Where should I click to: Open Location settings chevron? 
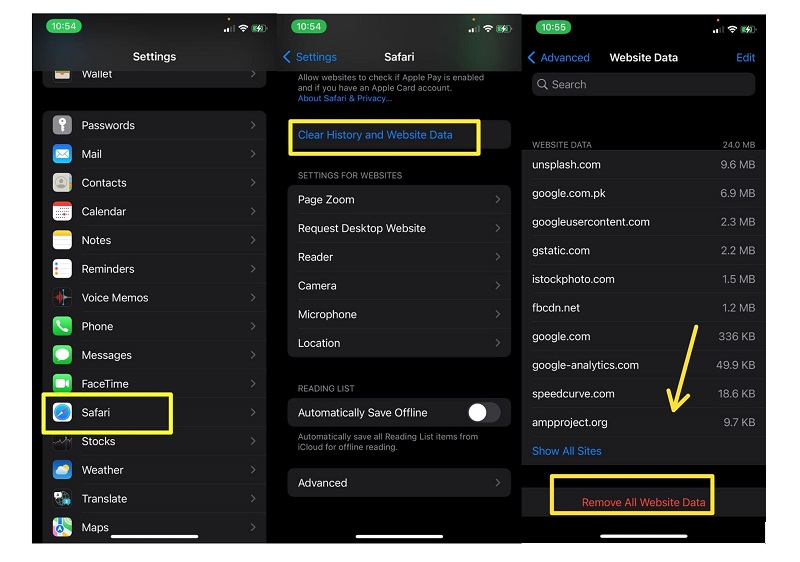pos(497,343)
